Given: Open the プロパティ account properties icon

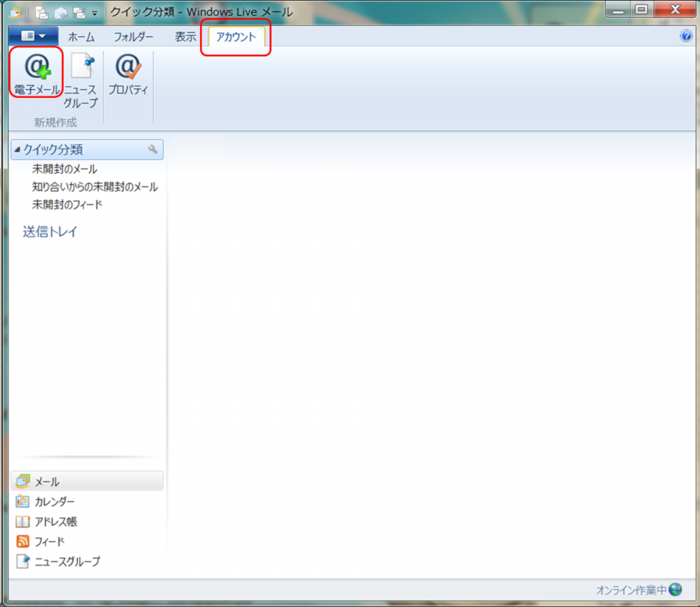Looking at the screenshot, I should tap(128, 67).
